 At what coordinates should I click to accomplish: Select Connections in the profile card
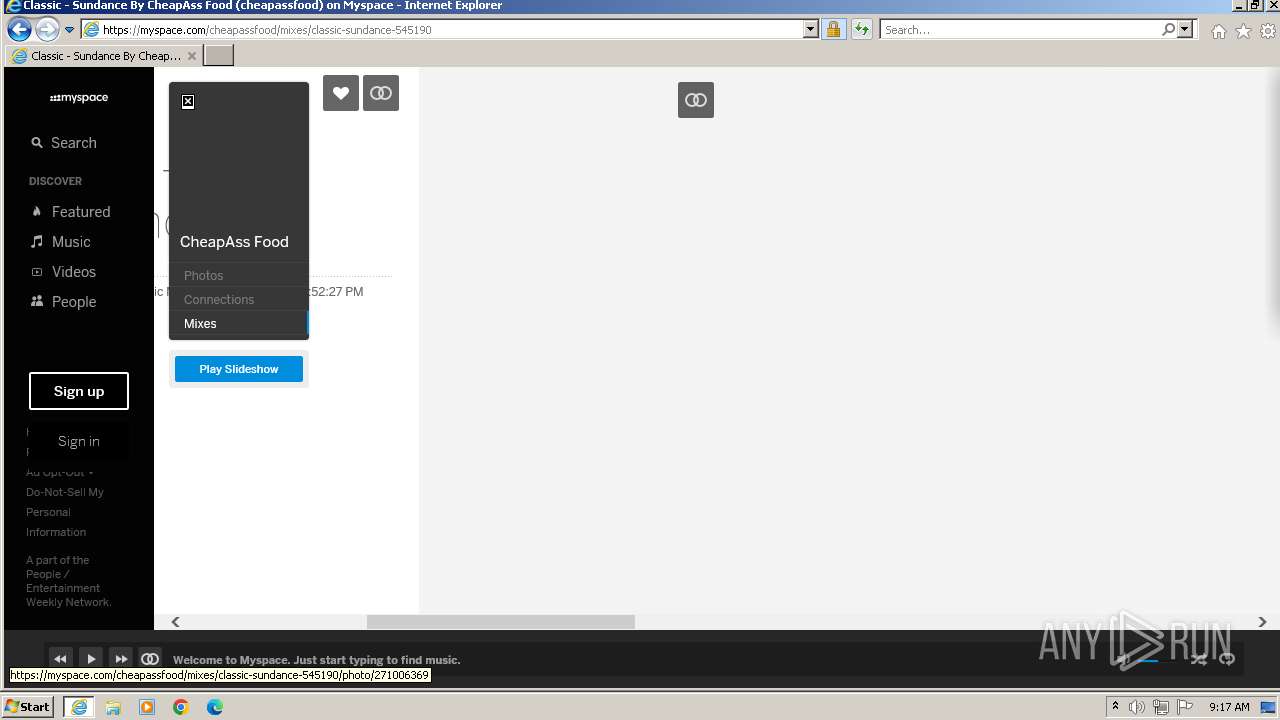click(219, 299)
